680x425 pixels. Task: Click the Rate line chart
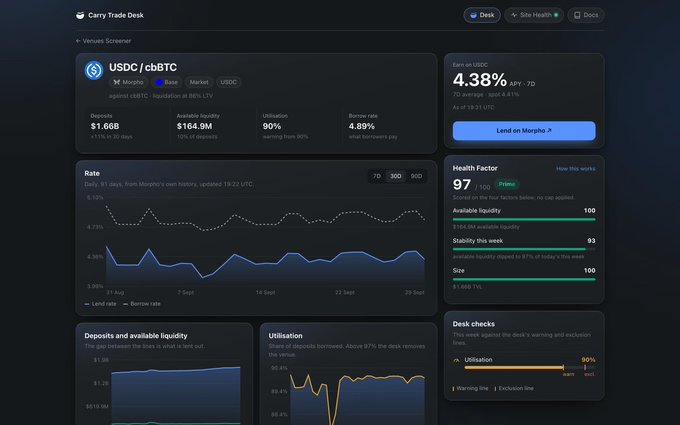coord(265,243)
